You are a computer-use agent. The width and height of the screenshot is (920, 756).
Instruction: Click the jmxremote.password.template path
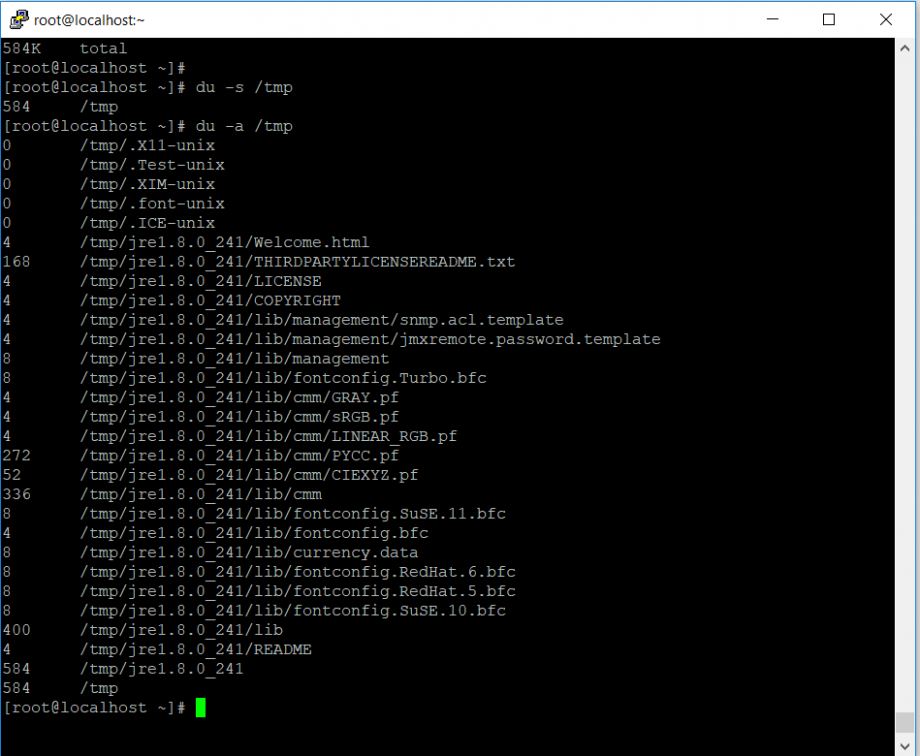(x=370, y=339)
